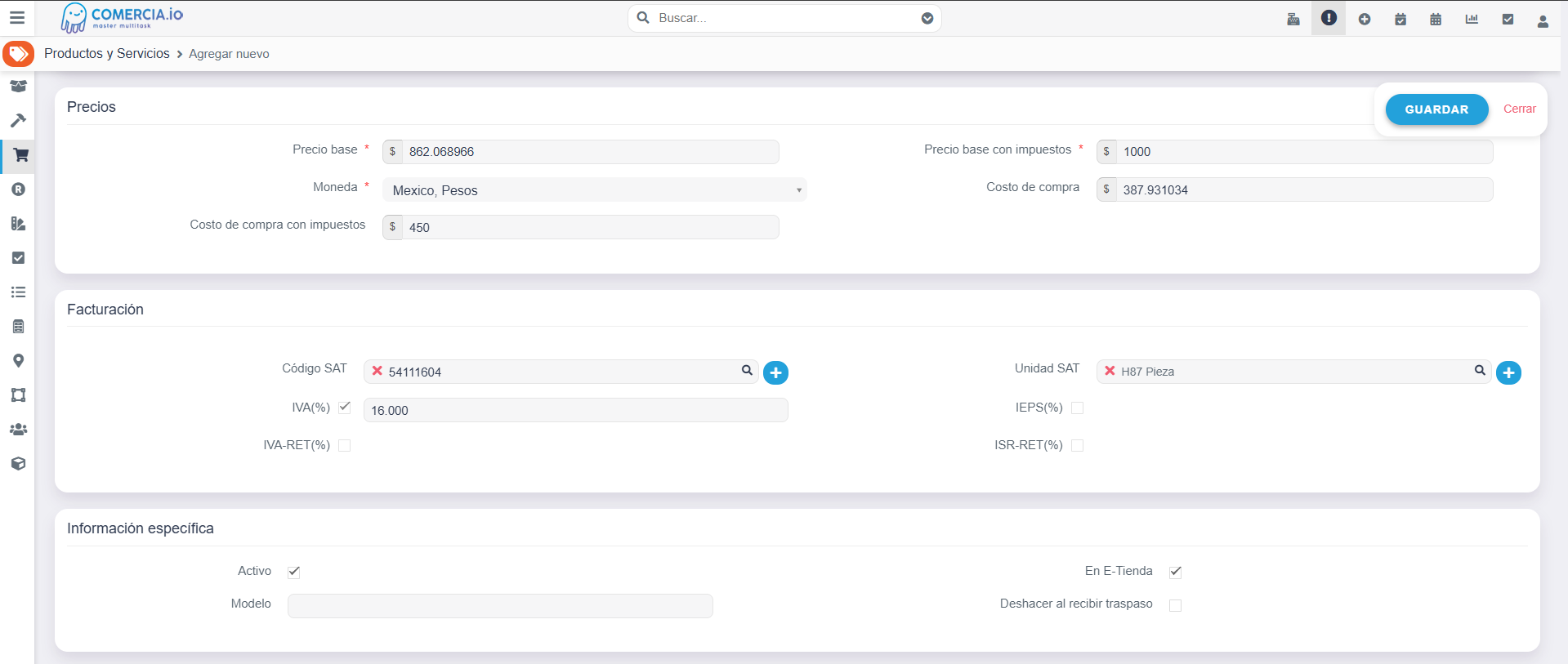Select the bulleted list sidebar icon
1568x664 pixels.
tap(18, 292)
